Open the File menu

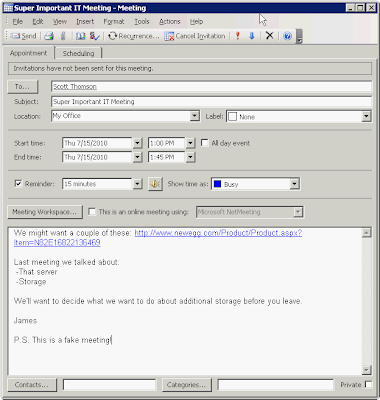(x=18, y=22)
